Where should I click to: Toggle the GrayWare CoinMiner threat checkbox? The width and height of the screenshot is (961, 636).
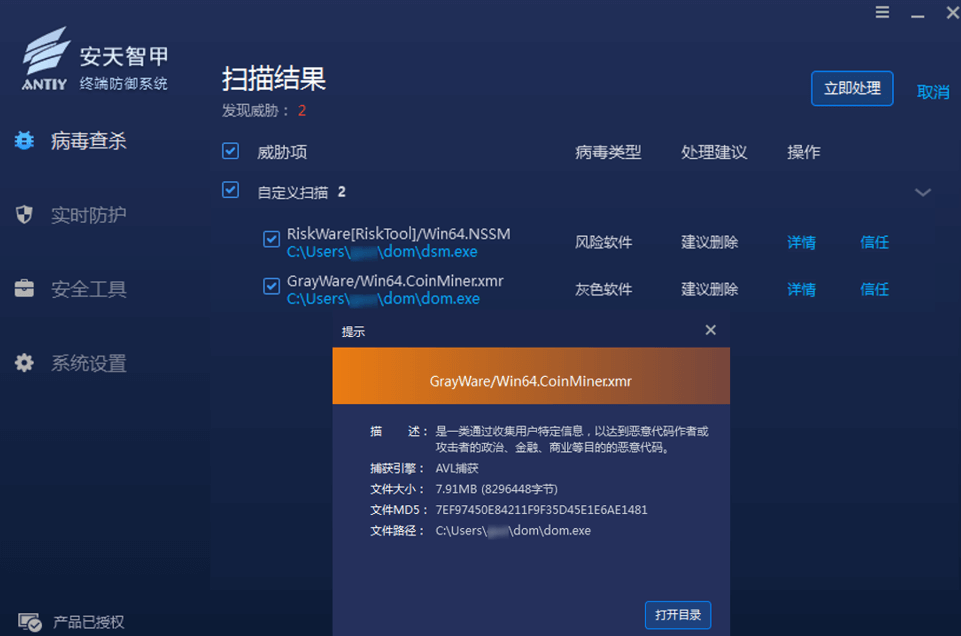271,287
